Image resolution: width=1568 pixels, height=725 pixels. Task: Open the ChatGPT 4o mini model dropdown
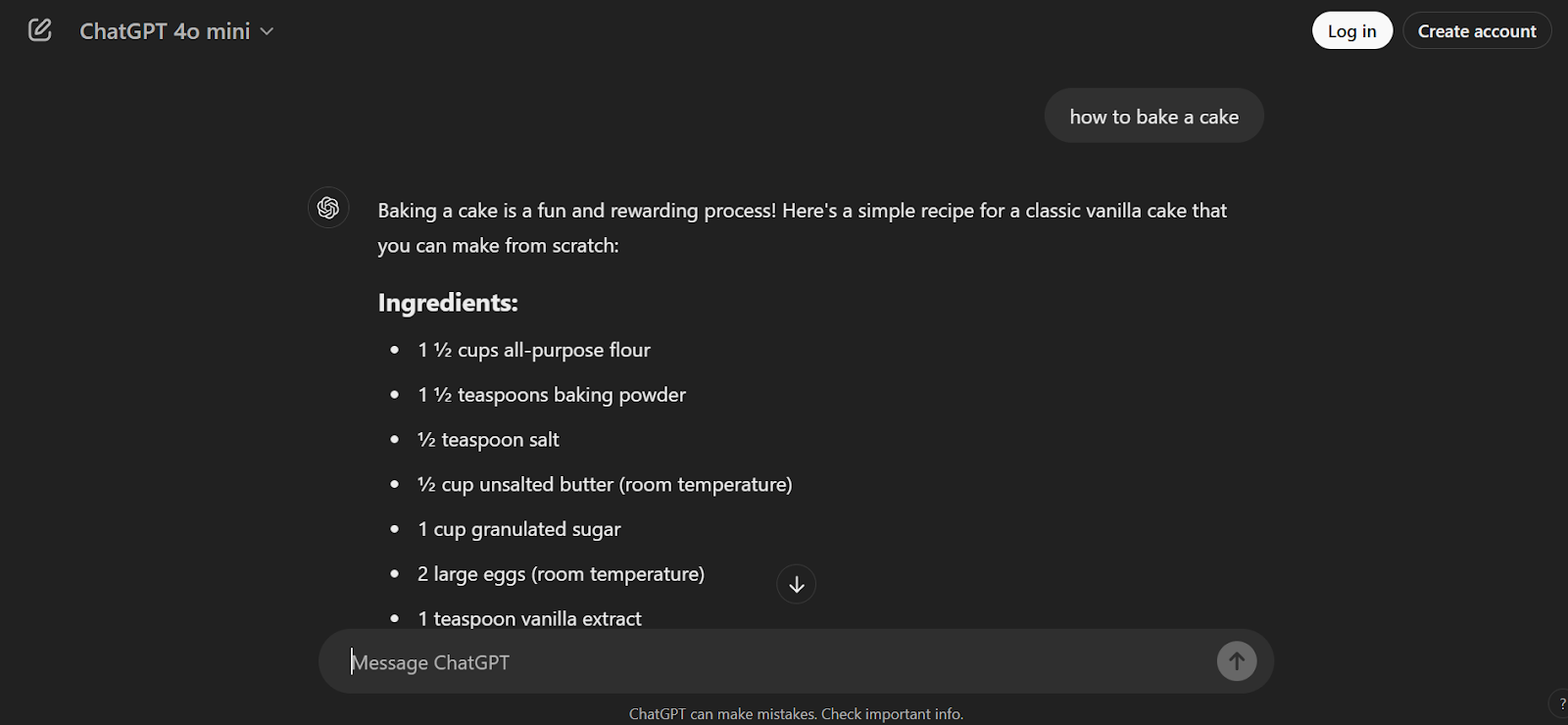pos(176,31)
